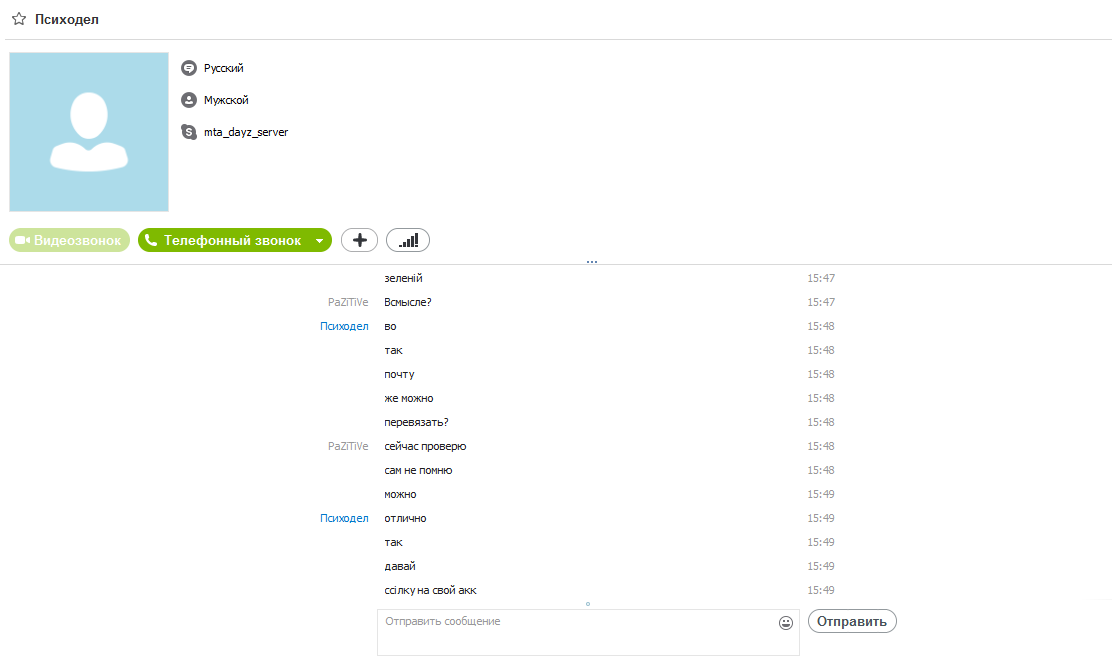Start a video call with Видеозвонок
Screen dimensions: 1112x658
coord(70,240)
